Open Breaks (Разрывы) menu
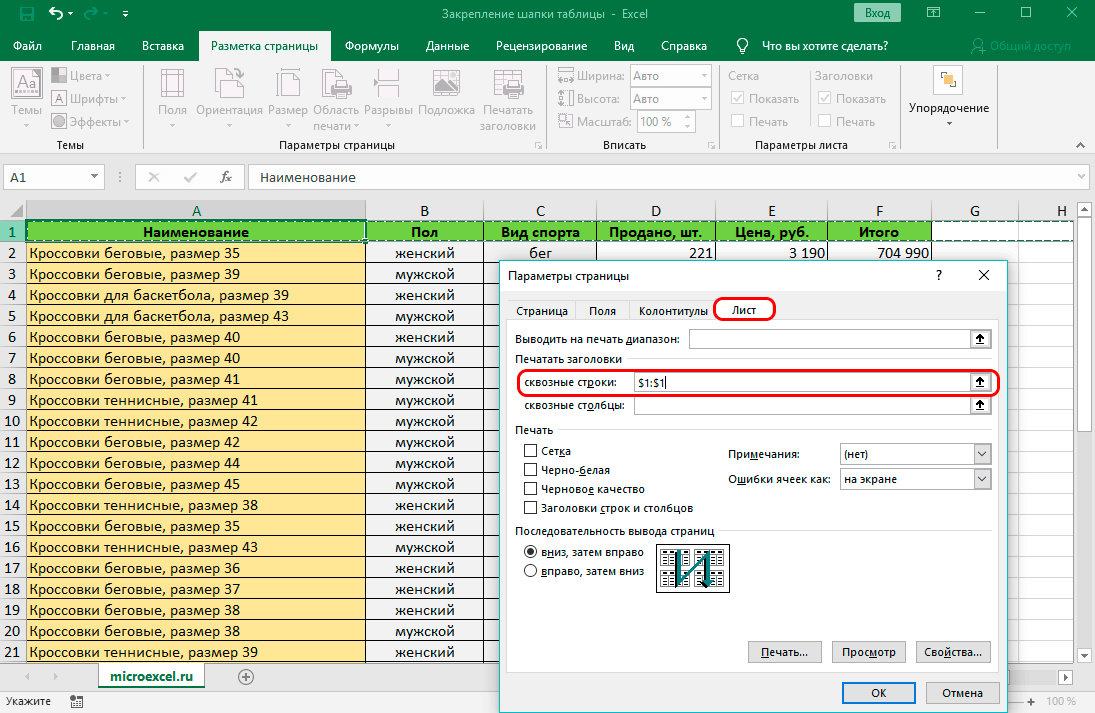 [x=388, y=98]
